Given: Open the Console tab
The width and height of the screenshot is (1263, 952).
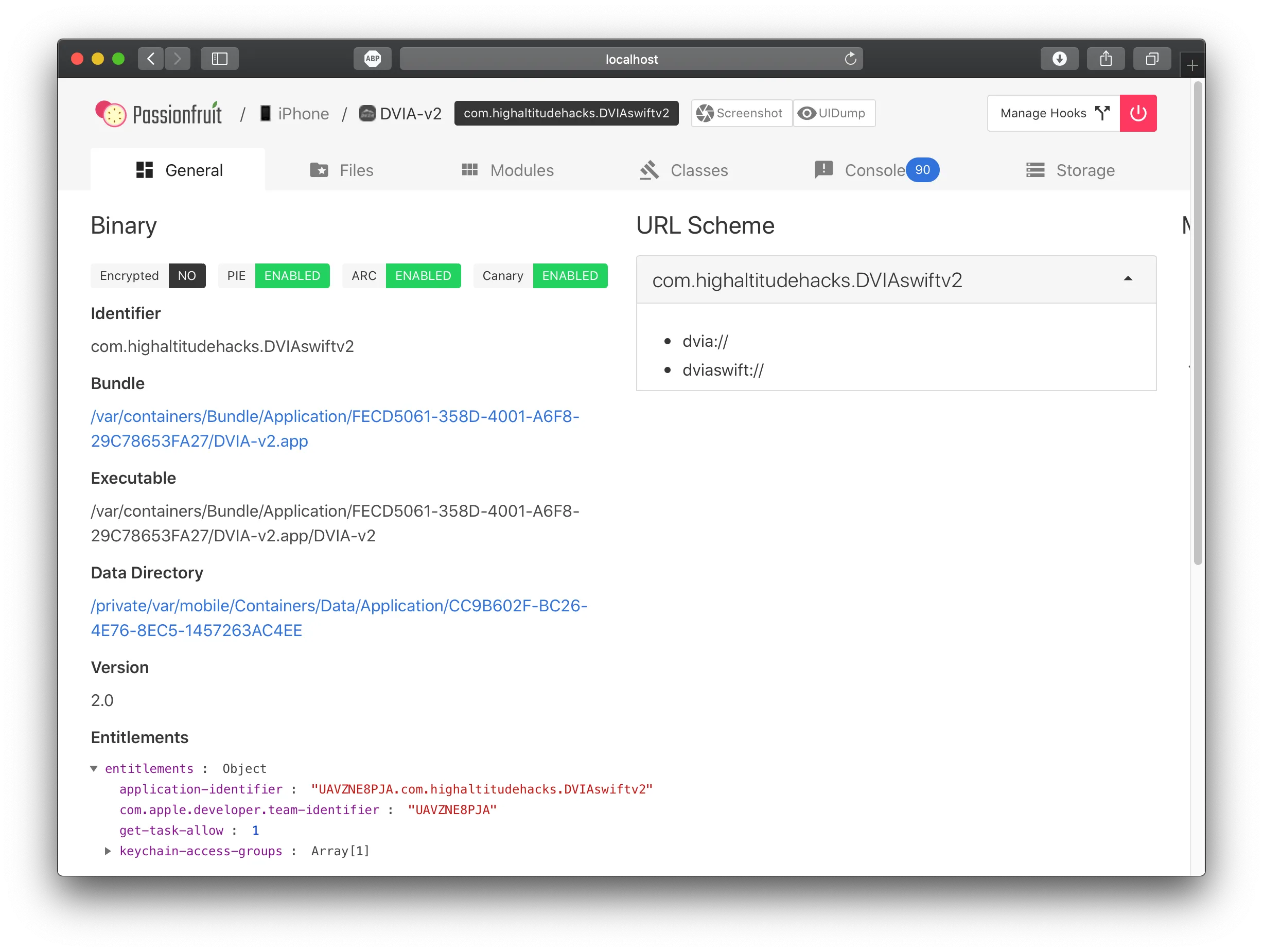Looking at the screenshot, I should (876, 170).
